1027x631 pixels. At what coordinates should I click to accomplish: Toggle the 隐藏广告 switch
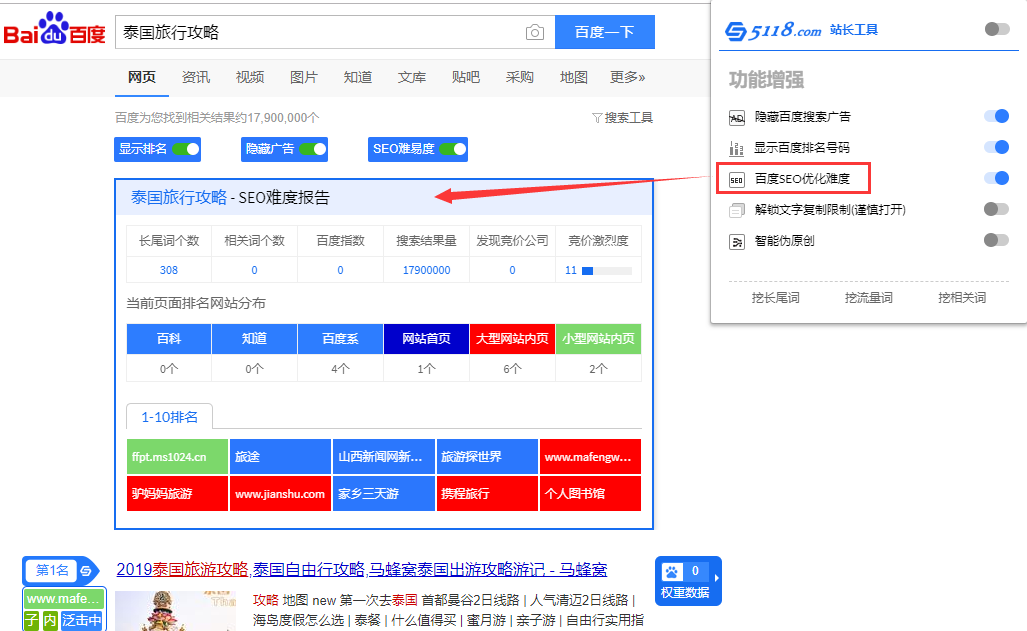312,149
